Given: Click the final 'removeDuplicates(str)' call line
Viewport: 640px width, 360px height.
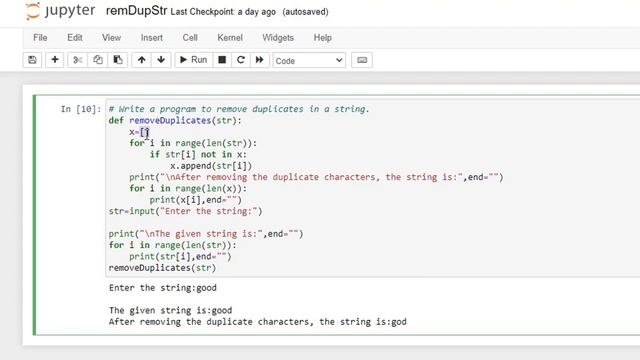Looking at the screenshot, I should pyautogui.click(x=162, y=268).
